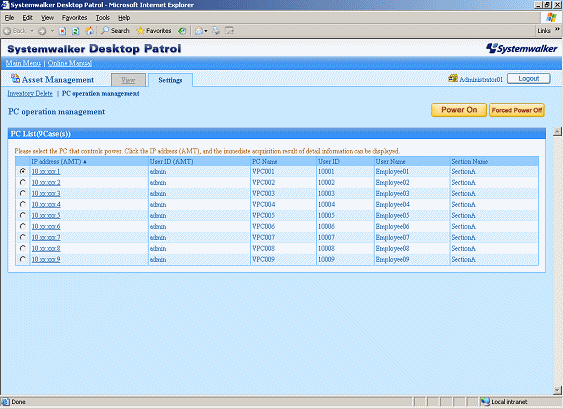Open the Online Manual link
563x409 pixels.
pos(70,63)
